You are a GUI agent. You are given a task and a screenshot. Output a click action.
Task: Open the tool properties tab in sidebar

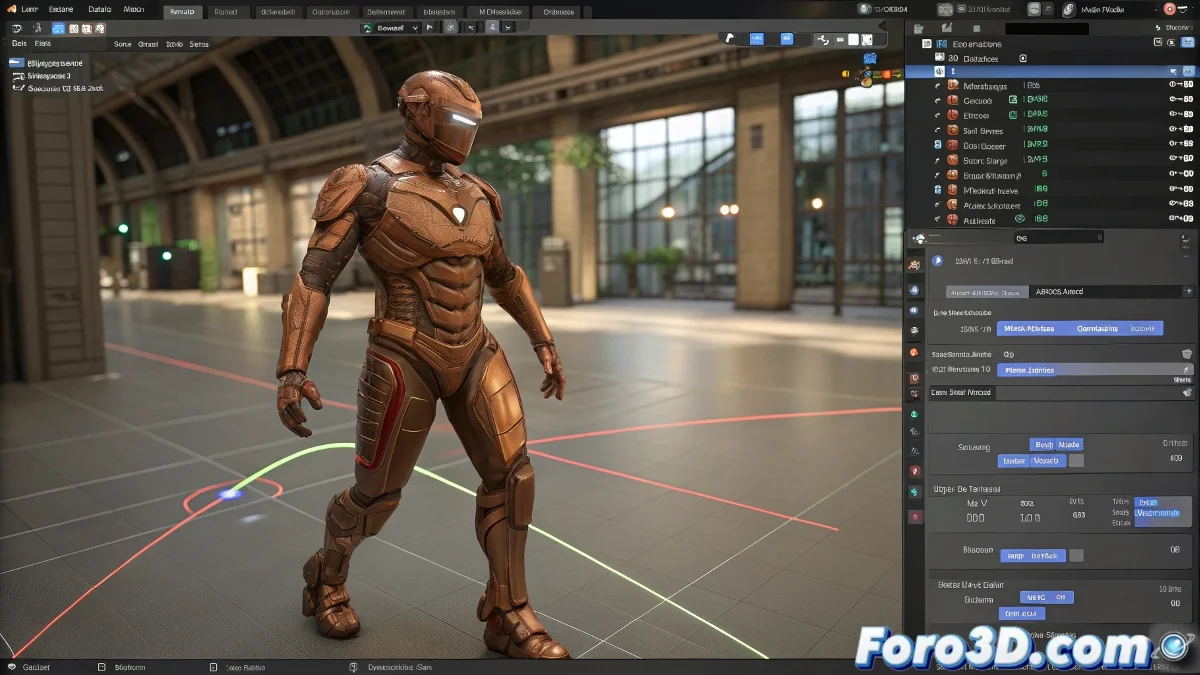pos(914,266)
